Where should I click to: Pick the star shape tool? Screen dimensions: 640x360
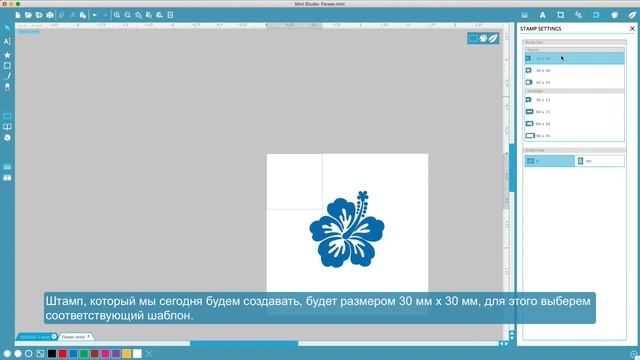7,55
